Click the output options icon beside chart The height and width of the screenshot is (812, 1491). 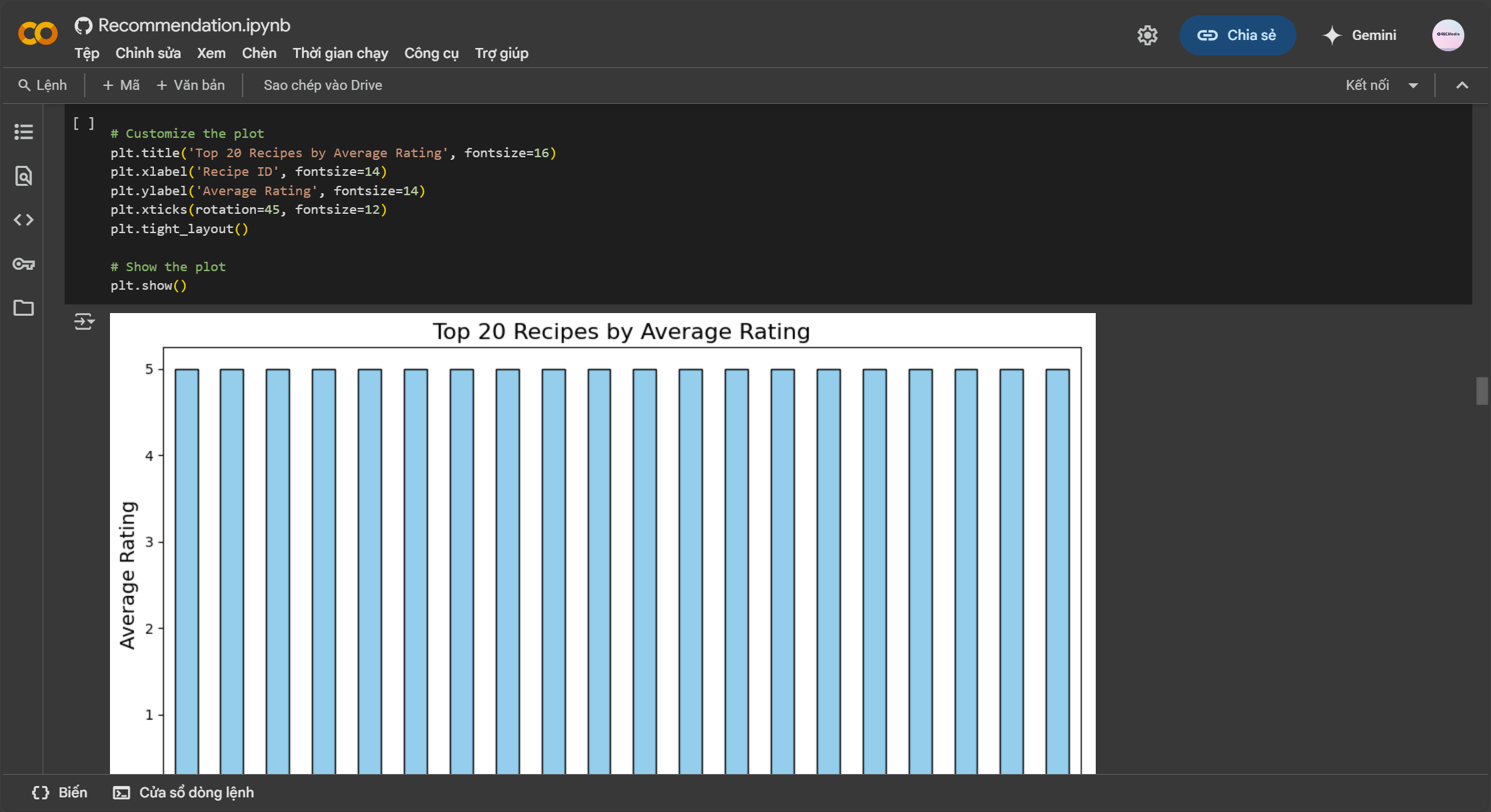click(x=84, y=322)
